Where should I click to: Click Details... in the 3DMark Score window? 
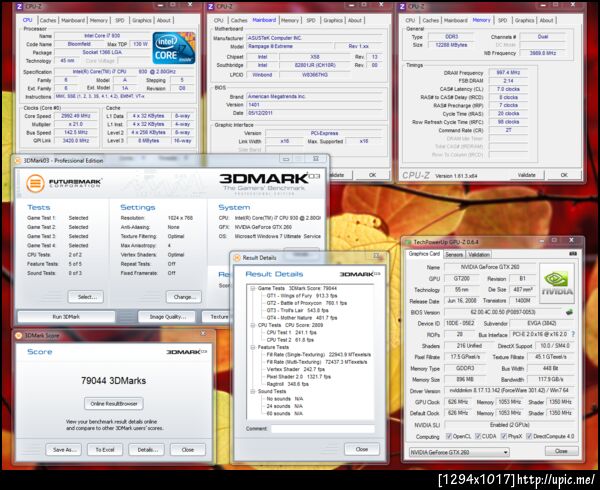coord(146,450)
